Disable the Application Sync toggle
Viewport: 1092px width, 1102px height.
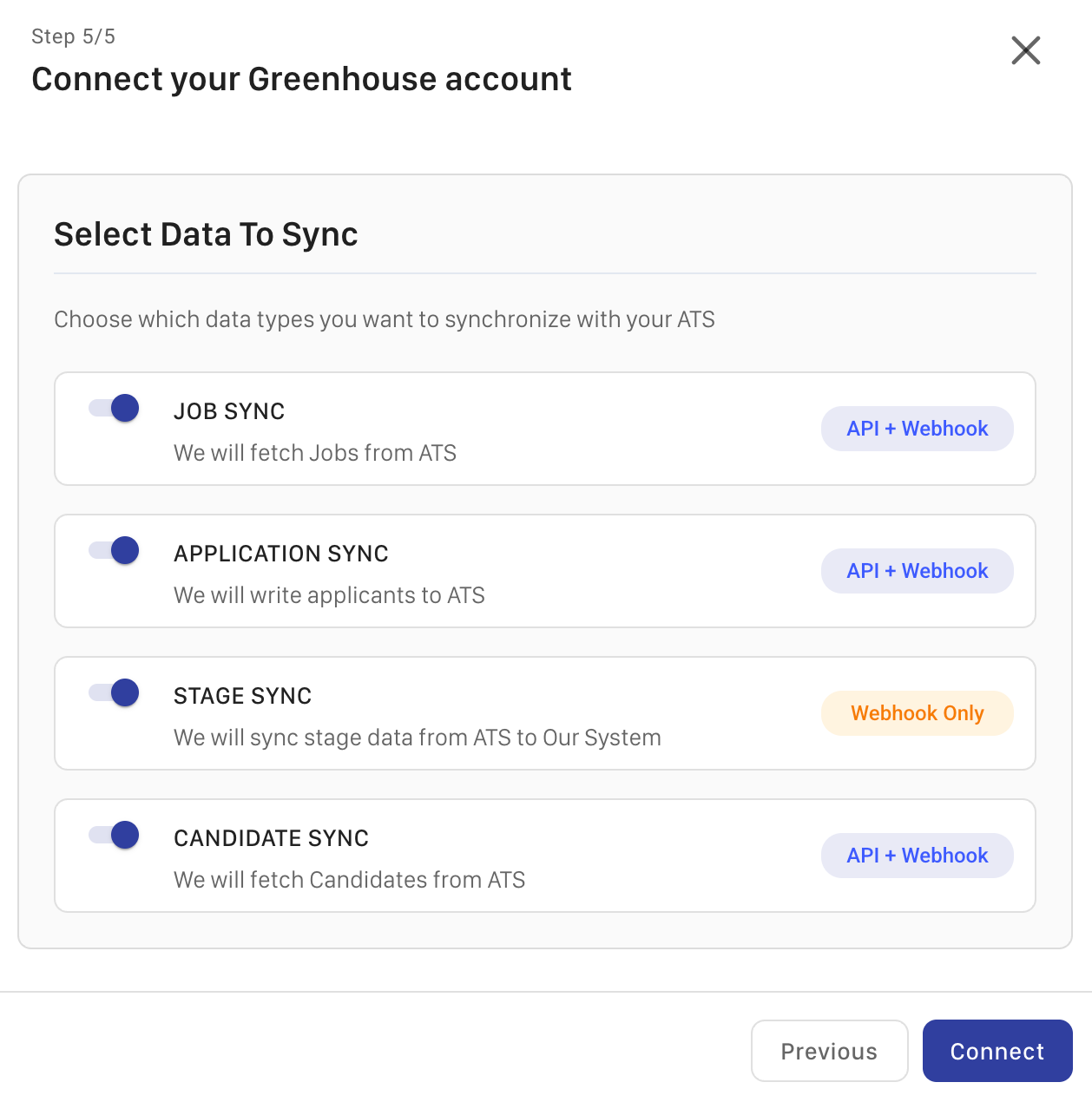point(115,550)
